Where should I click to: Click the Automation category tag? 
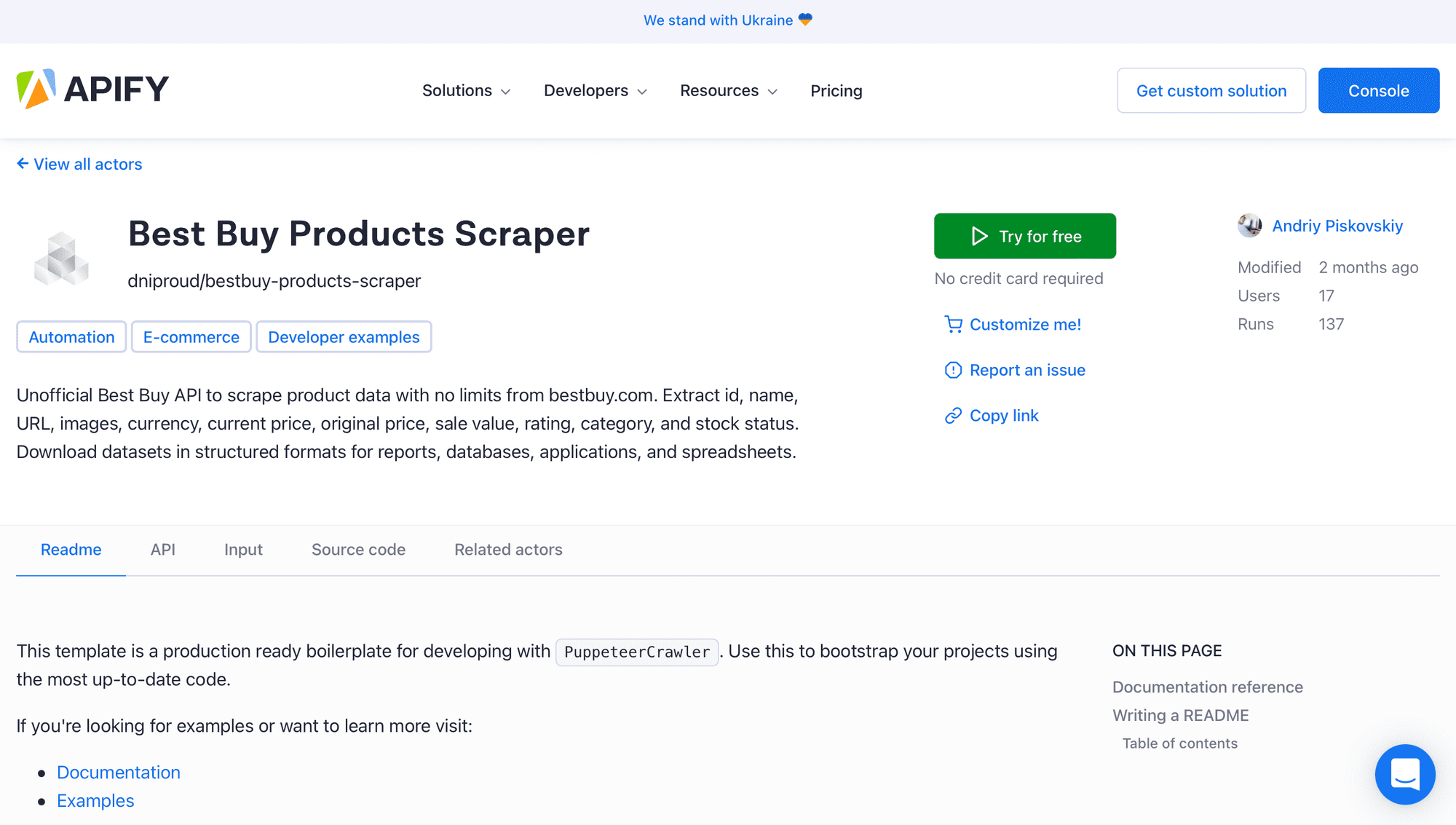pos(72,337)
